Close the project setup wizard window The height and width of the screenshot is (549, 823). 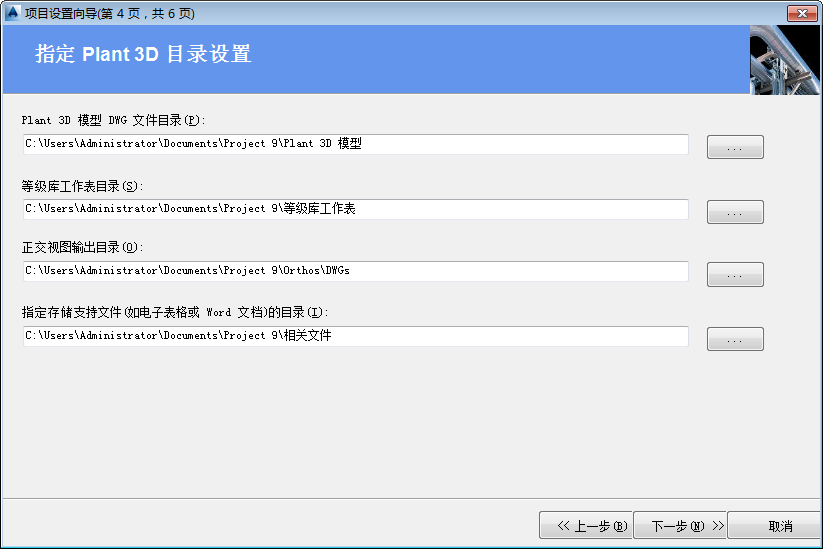pos(801,13)
